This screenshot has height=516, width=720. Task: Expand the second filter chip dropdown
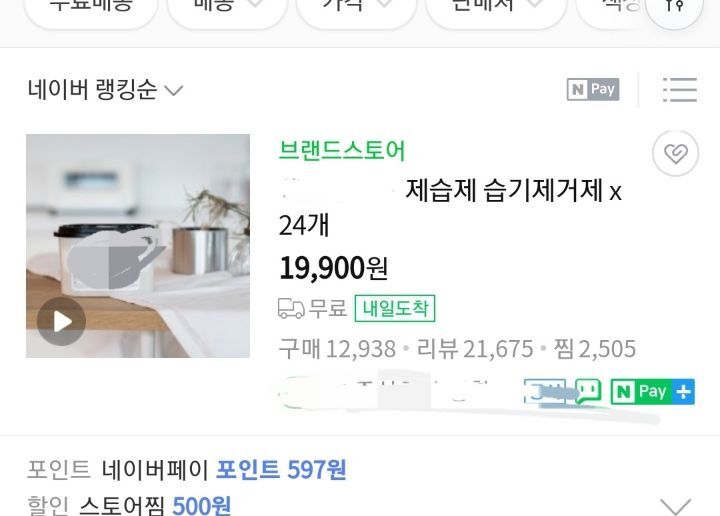pyautogui.click(x=227, y=10)
